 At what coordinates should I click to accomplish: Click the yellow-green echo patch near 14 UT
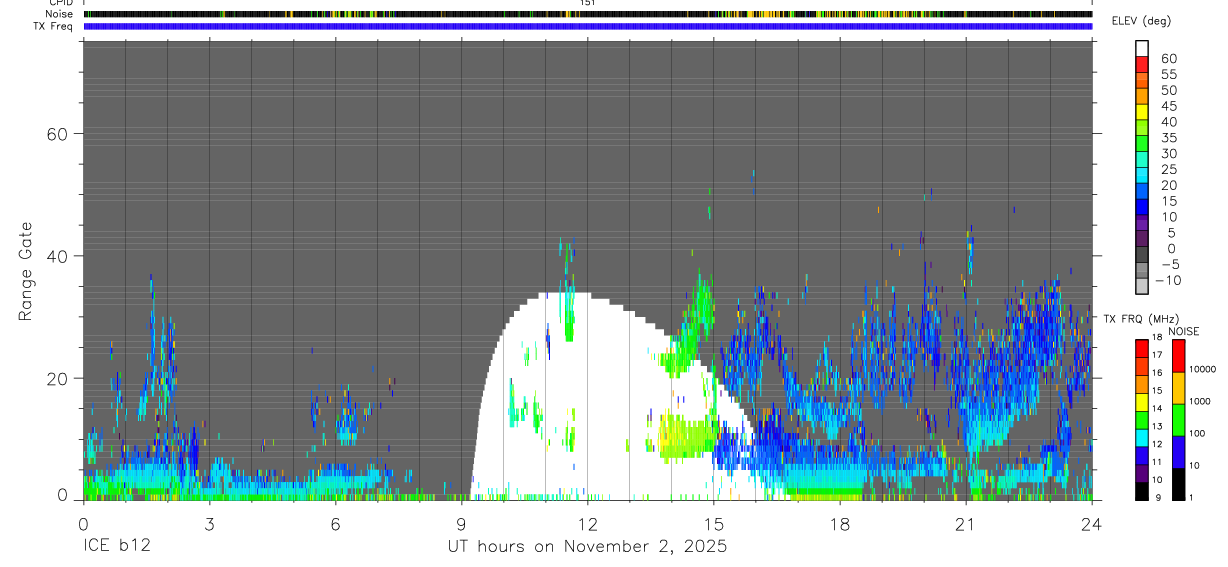(686, 437)
